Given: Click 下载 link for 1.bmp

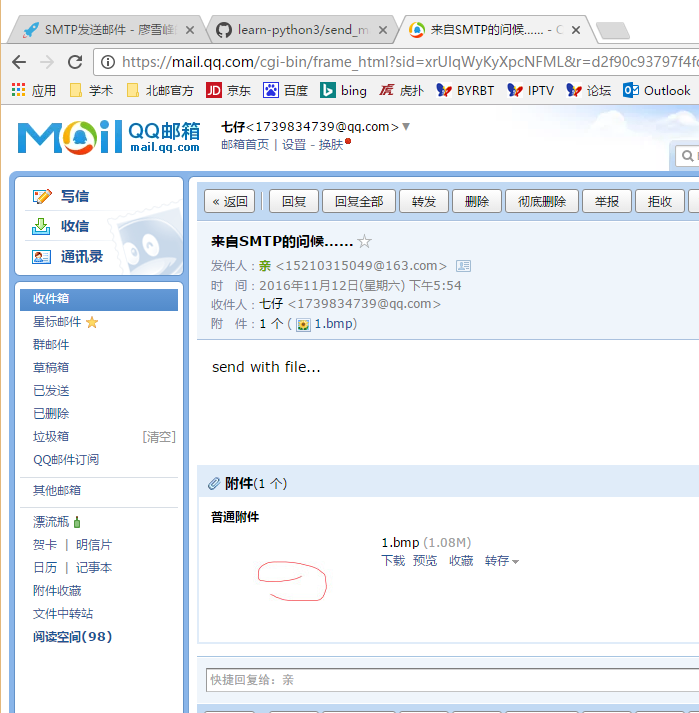Looking at the screenshot, I should pos(393,561).
